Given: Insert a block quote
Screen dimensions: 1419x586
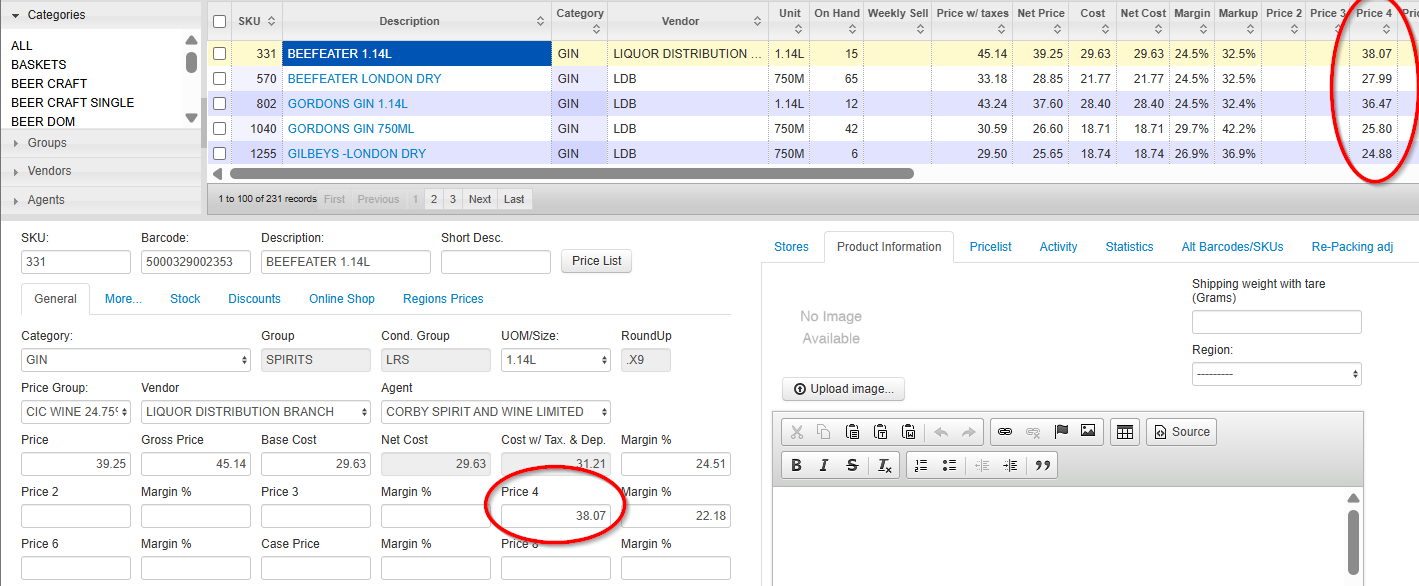Looking at the screenshot, I should (1043, 465).
